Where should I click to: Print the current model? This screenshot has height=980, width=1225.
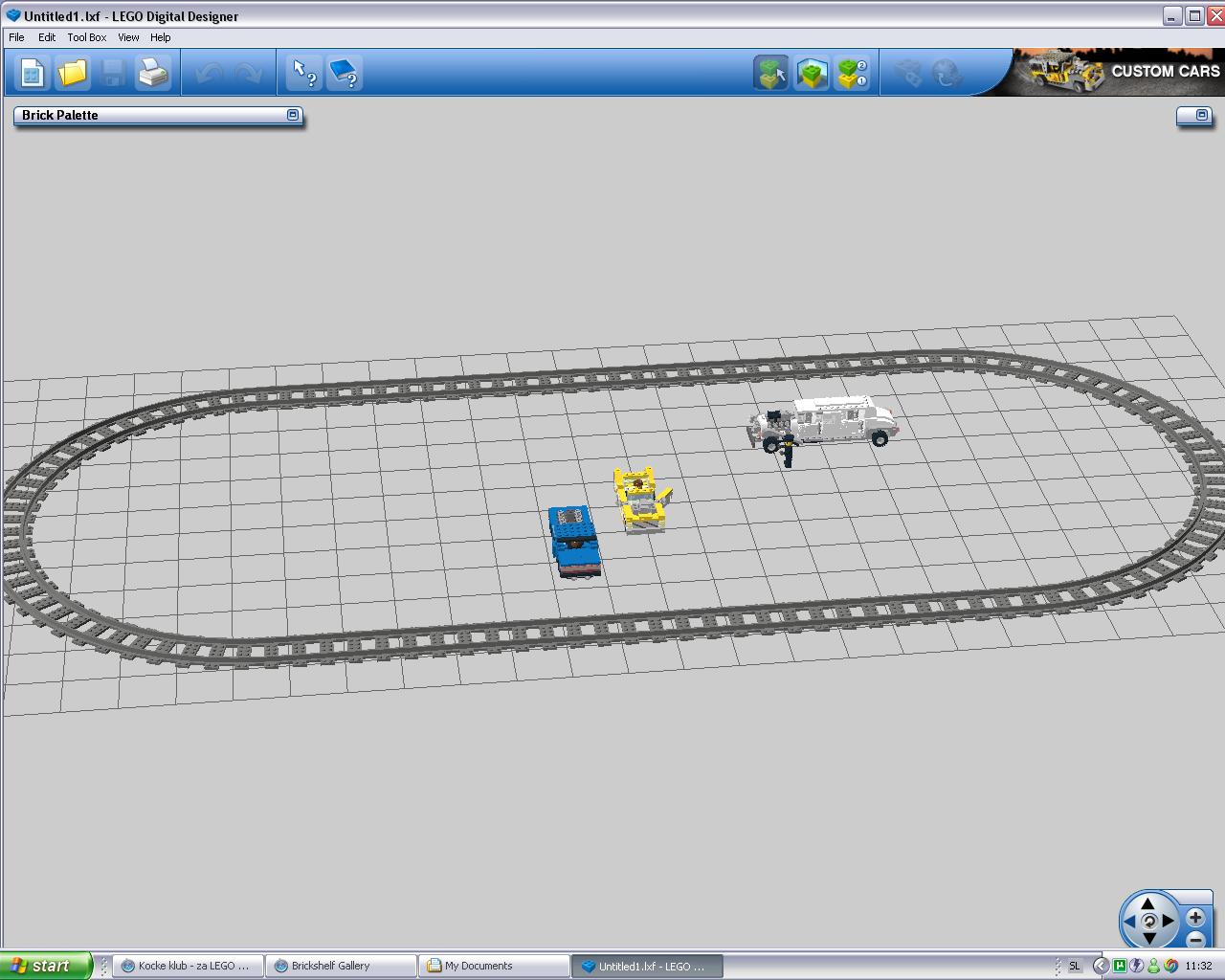point(152,73)
